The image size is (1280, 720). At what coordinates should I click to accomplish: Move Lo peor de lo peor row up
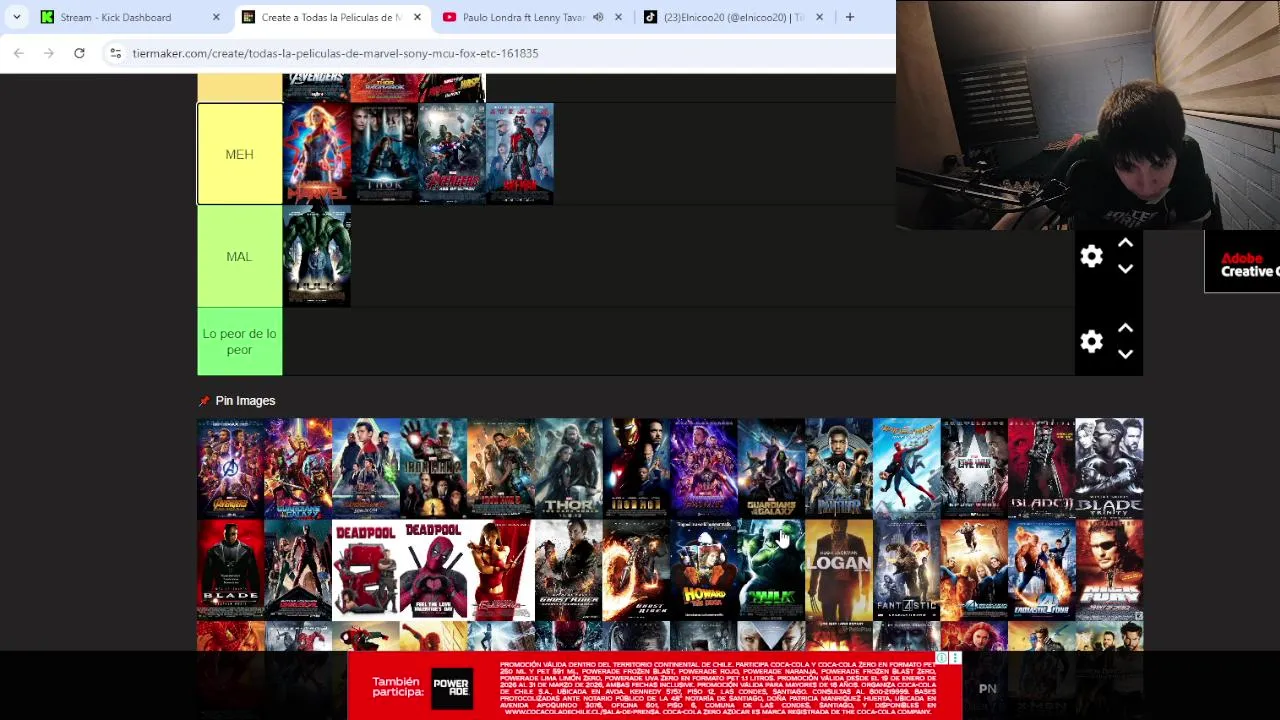1125,328
